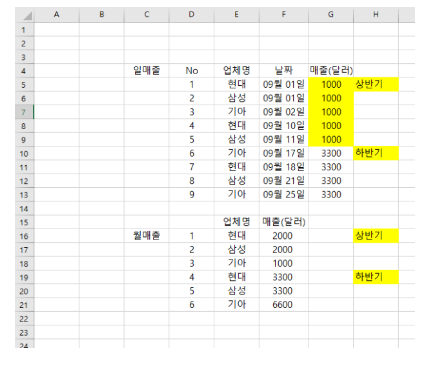Image resolution: width=434 pixels, height=373 pixels.
Task: Select column F header
Action: [284, 15]
